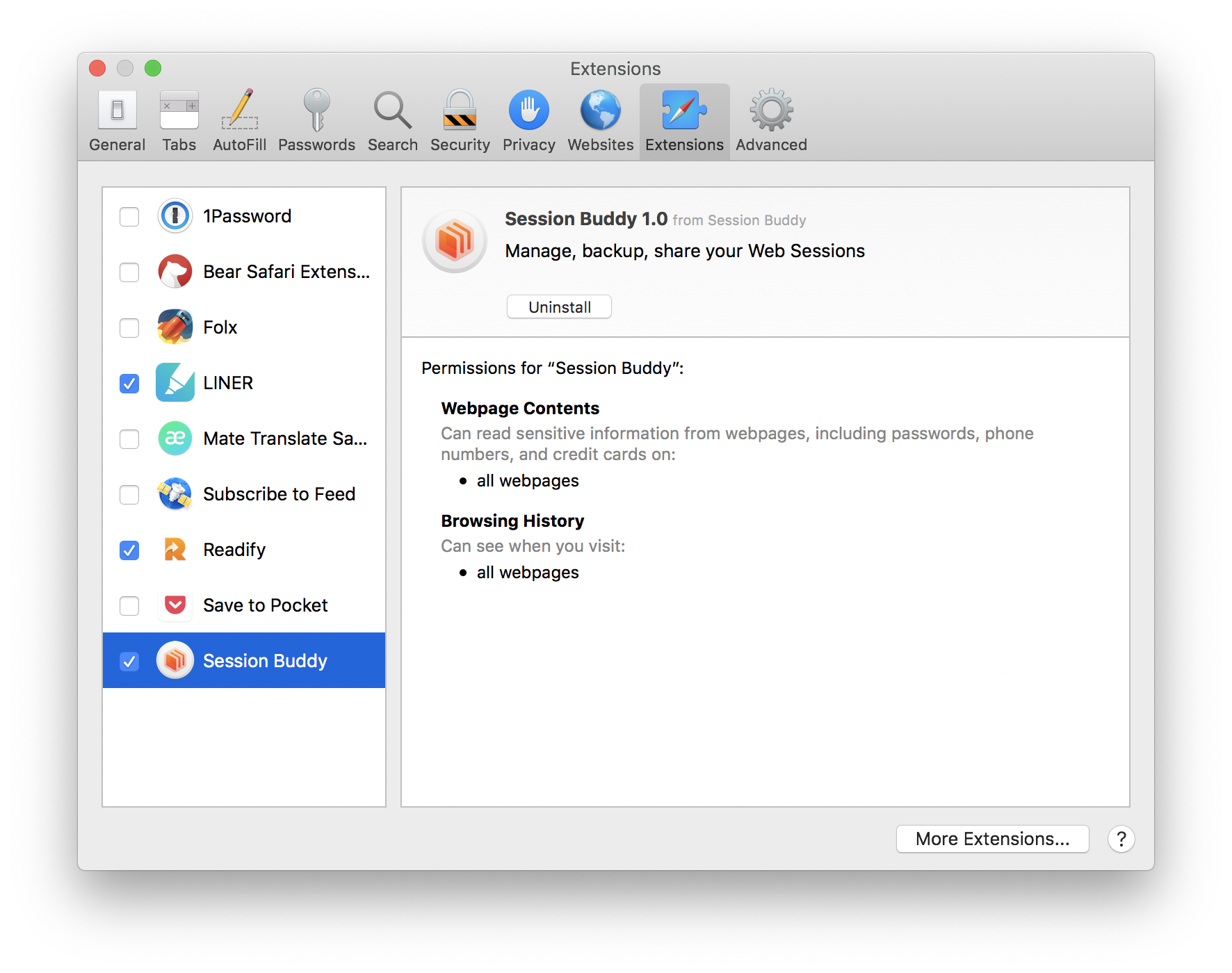The height and width of the screenshot is (973, 1232).
Task: Select the Bear Safari Extens... row name
Action: pos(286,272)
